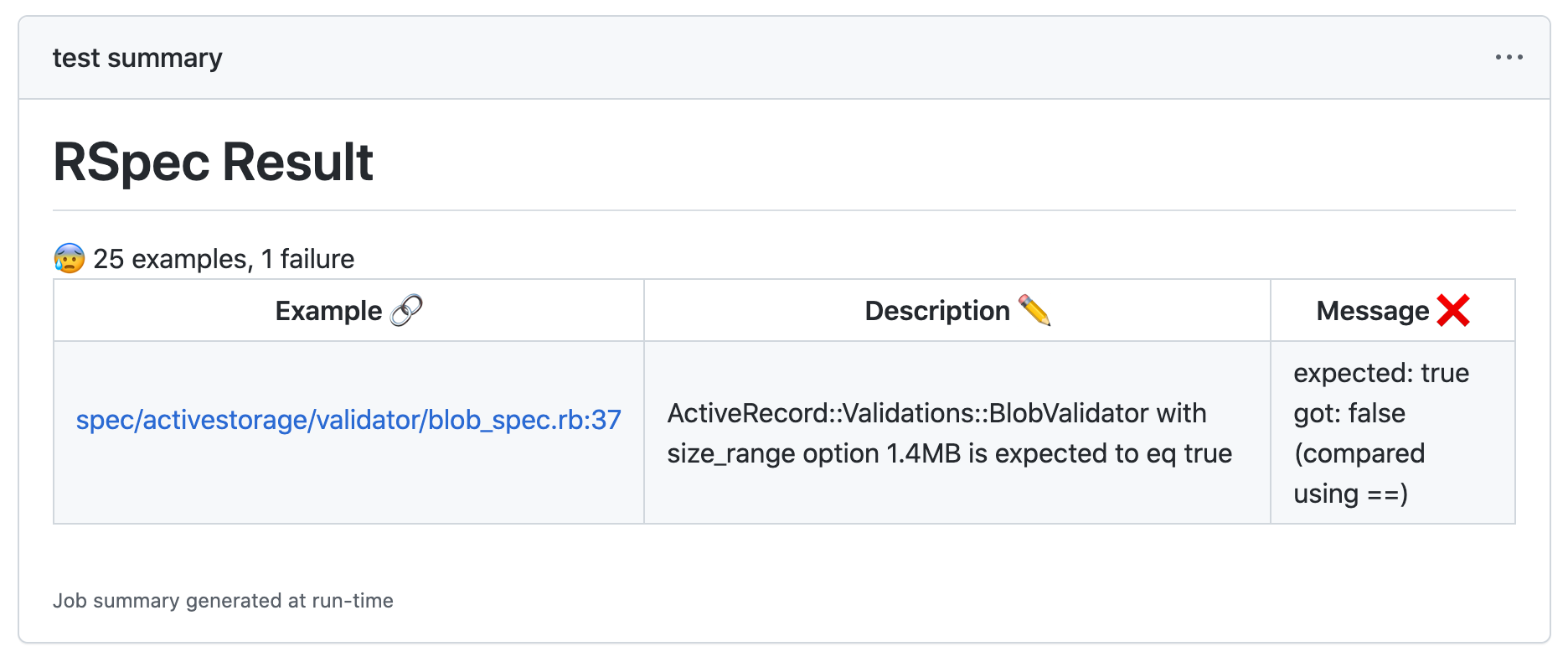The width and height of the screenshot is (1568, 662).
Task: Click the "test summary" panel title
Action: click(x=137, y=58)
